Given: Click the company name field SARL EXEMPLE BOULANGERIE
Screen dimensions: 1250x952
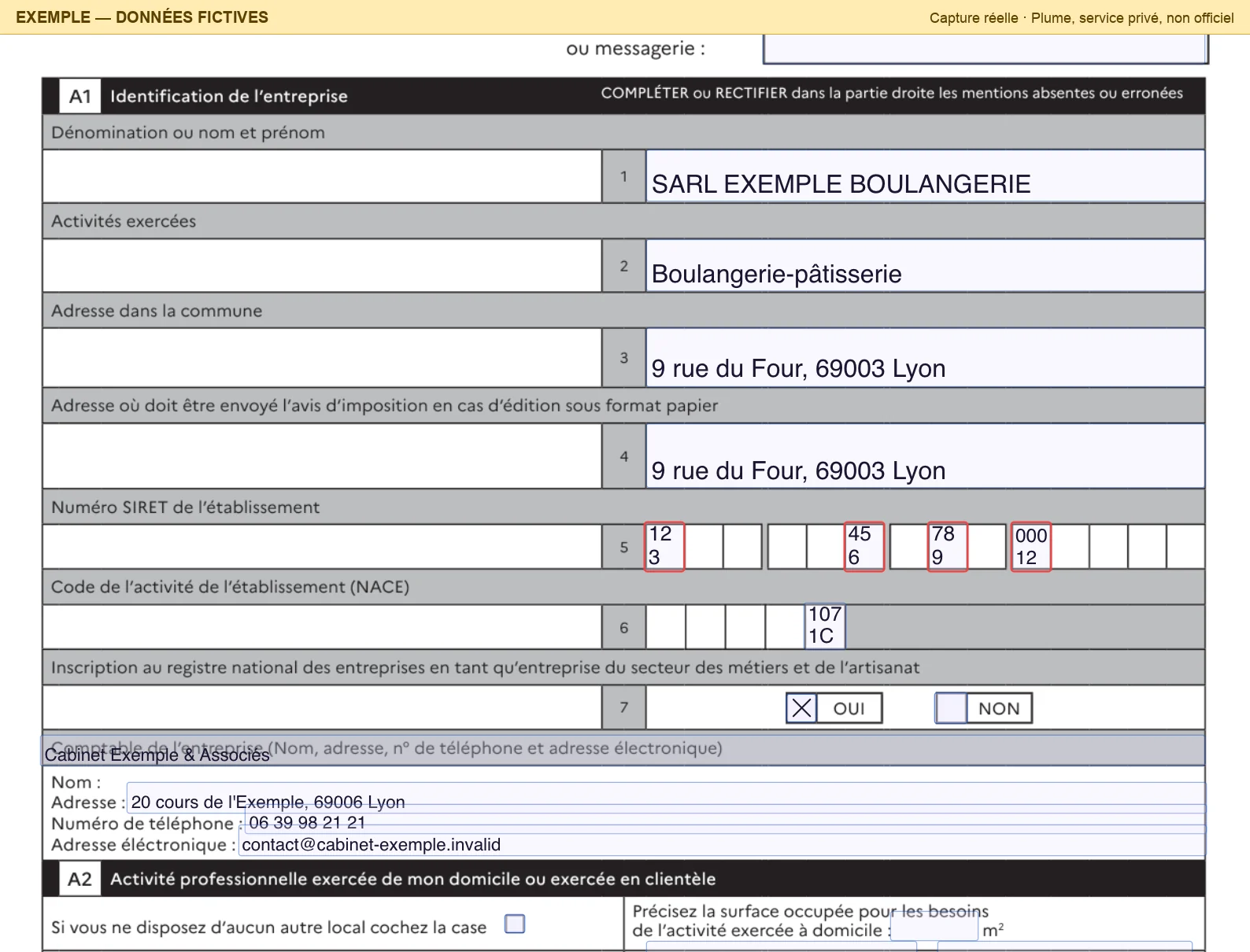Looking at the screenshot, I should coord(925,176).
